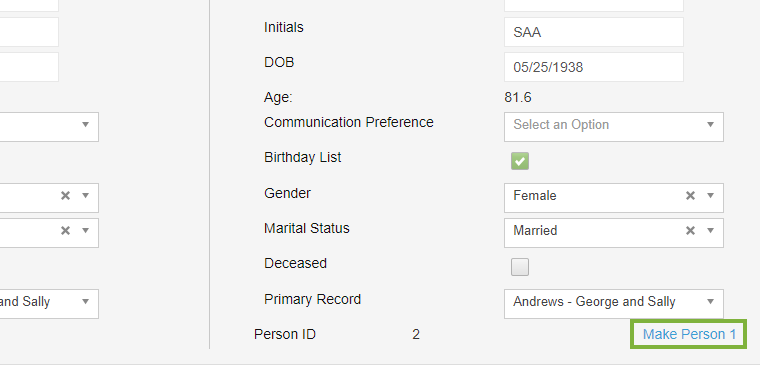Viewport: 760px width, 369px height.
Task: Expand the Gender dropdown arrow
Action: click(711, 196)
